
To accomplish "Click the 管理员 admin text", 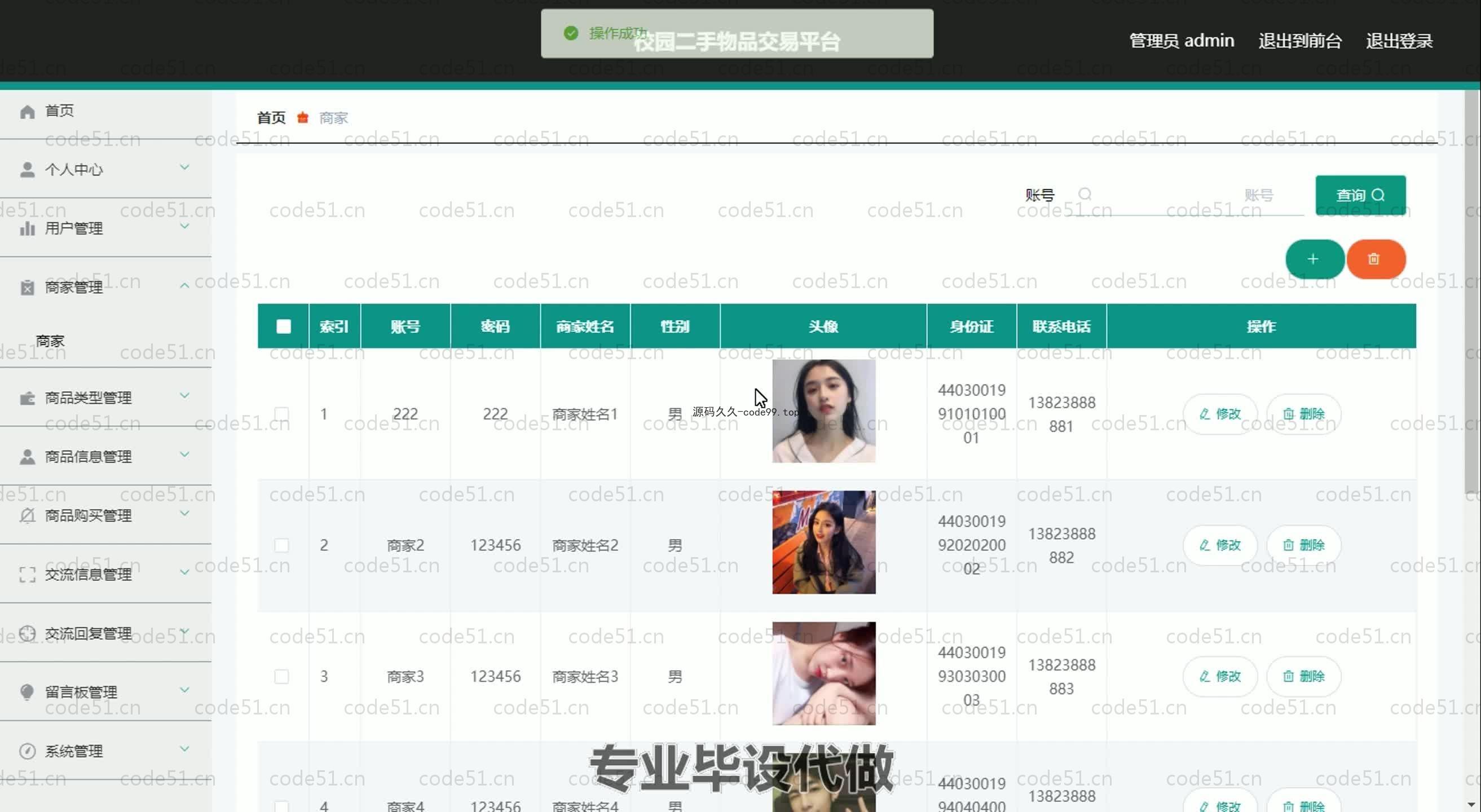I will click(1182, 41).
